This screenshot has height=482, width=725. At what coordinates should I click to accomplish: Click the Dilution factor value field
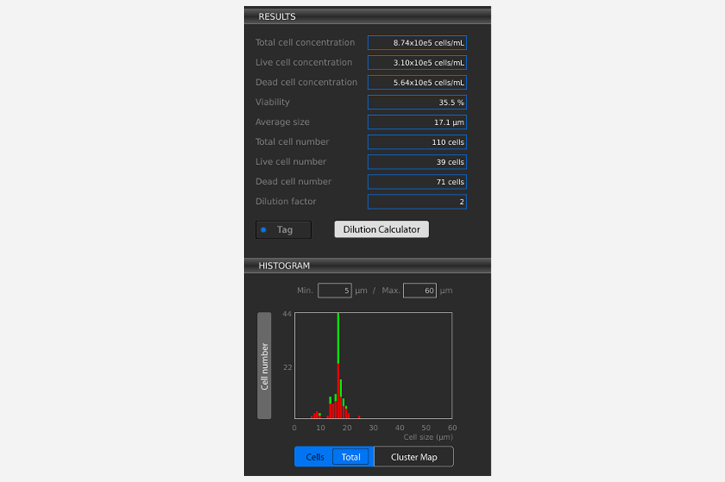click(x=417, y=202)
